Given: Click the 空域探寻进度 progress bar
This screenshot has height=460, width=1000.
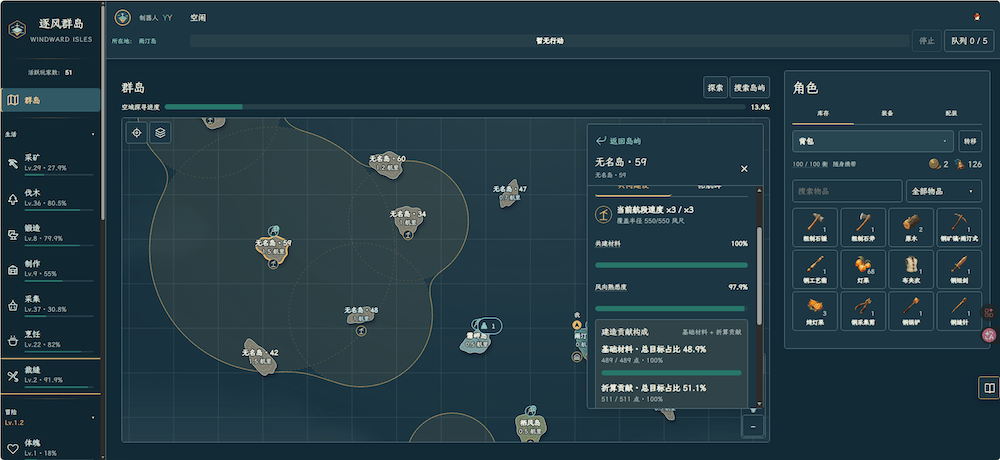Looking at the screenshot, I should pos(455,107).
